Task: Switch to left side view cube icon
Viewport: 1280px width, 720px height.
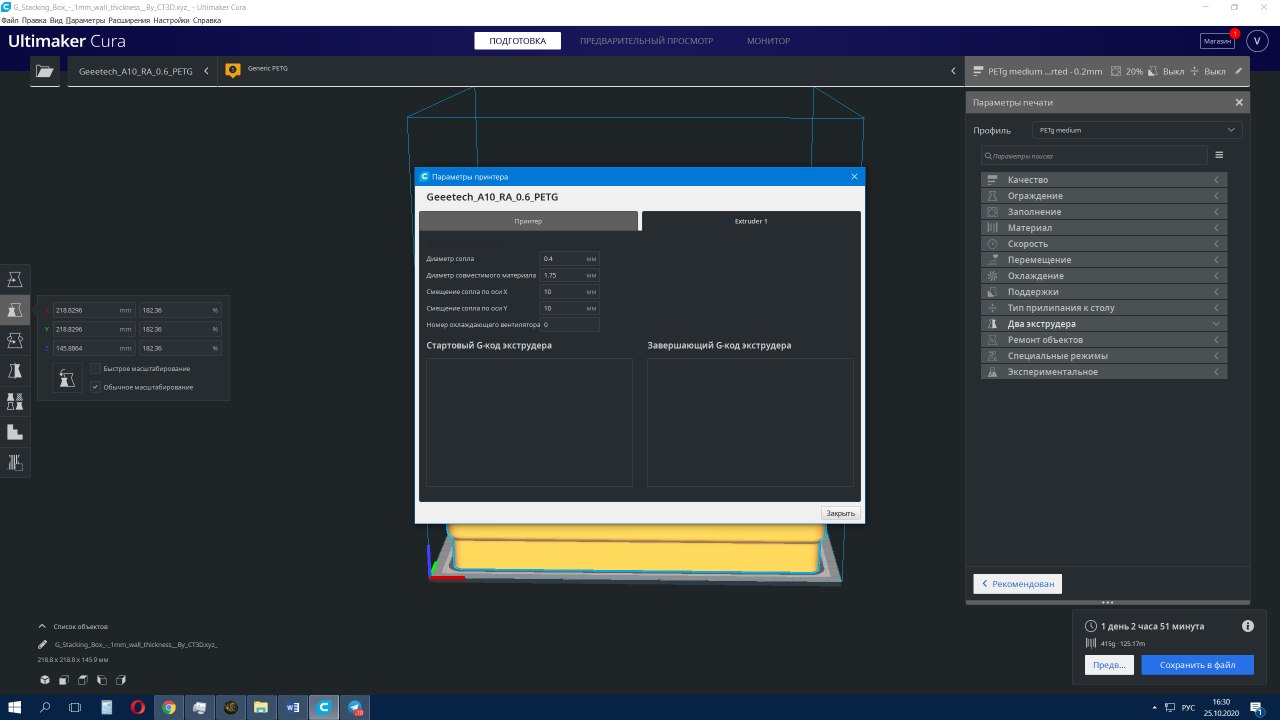Action: pos(102,680)
